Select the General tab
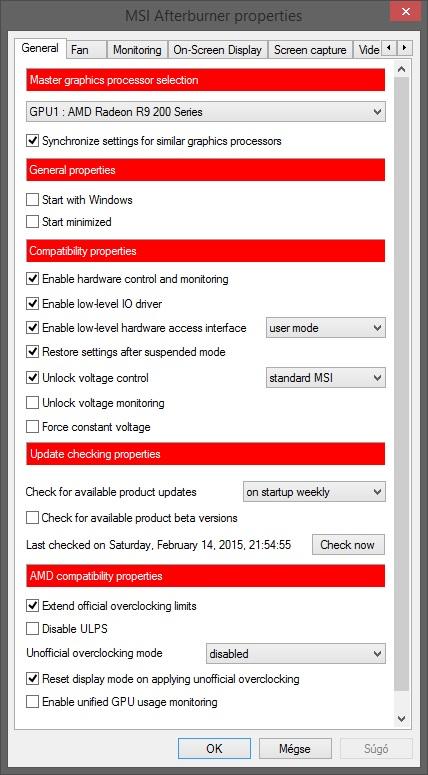The image size is (428, 775). pyautogui.click(x=40, y=48)
